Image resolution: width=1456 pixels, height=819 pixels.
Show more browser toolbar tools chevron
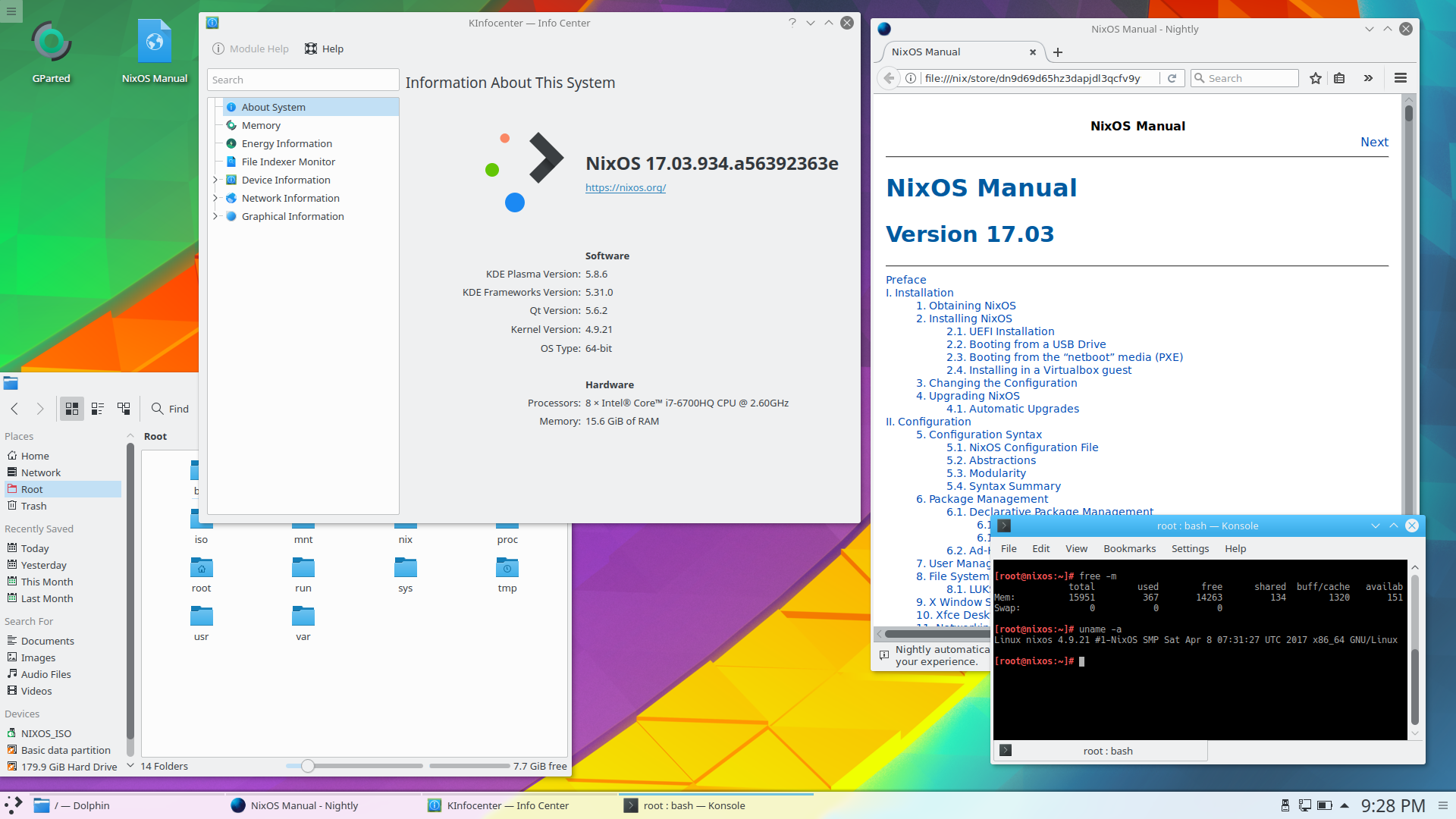point(1368,78)
